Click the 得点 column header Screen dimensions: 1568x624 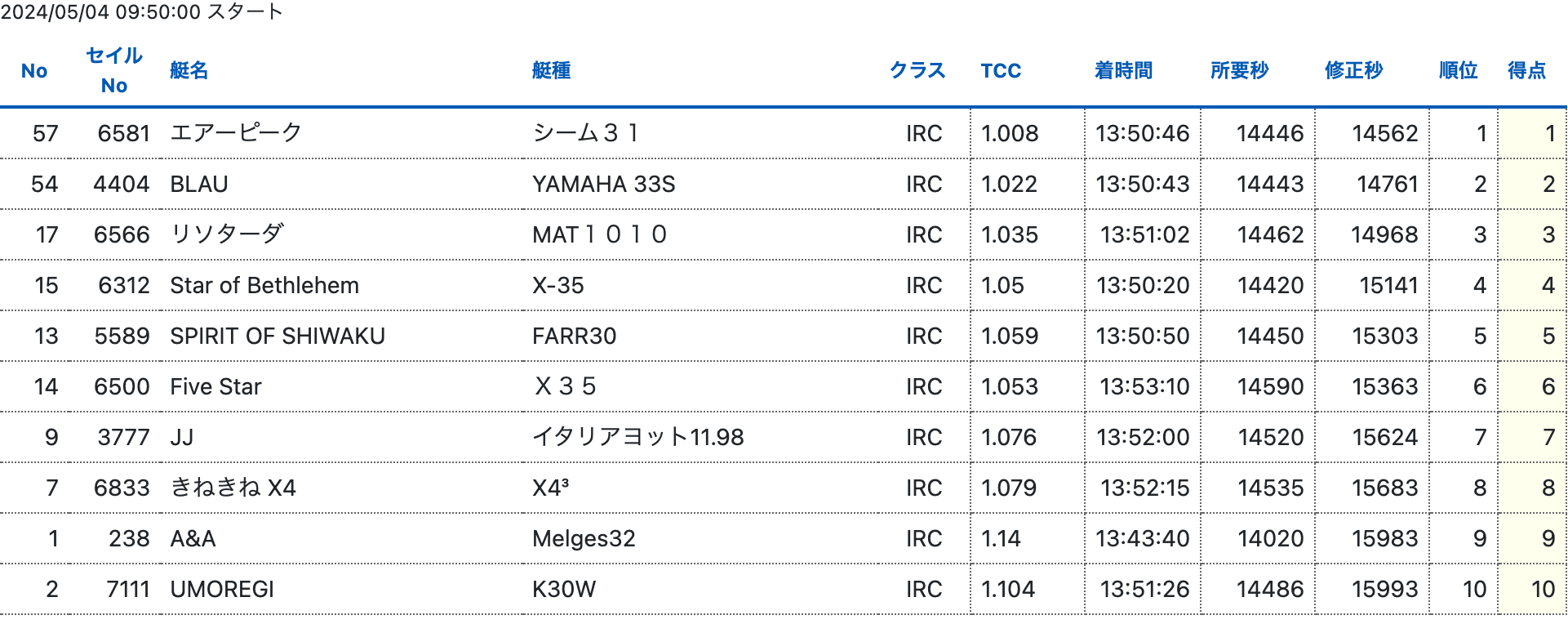point(1526,71)
